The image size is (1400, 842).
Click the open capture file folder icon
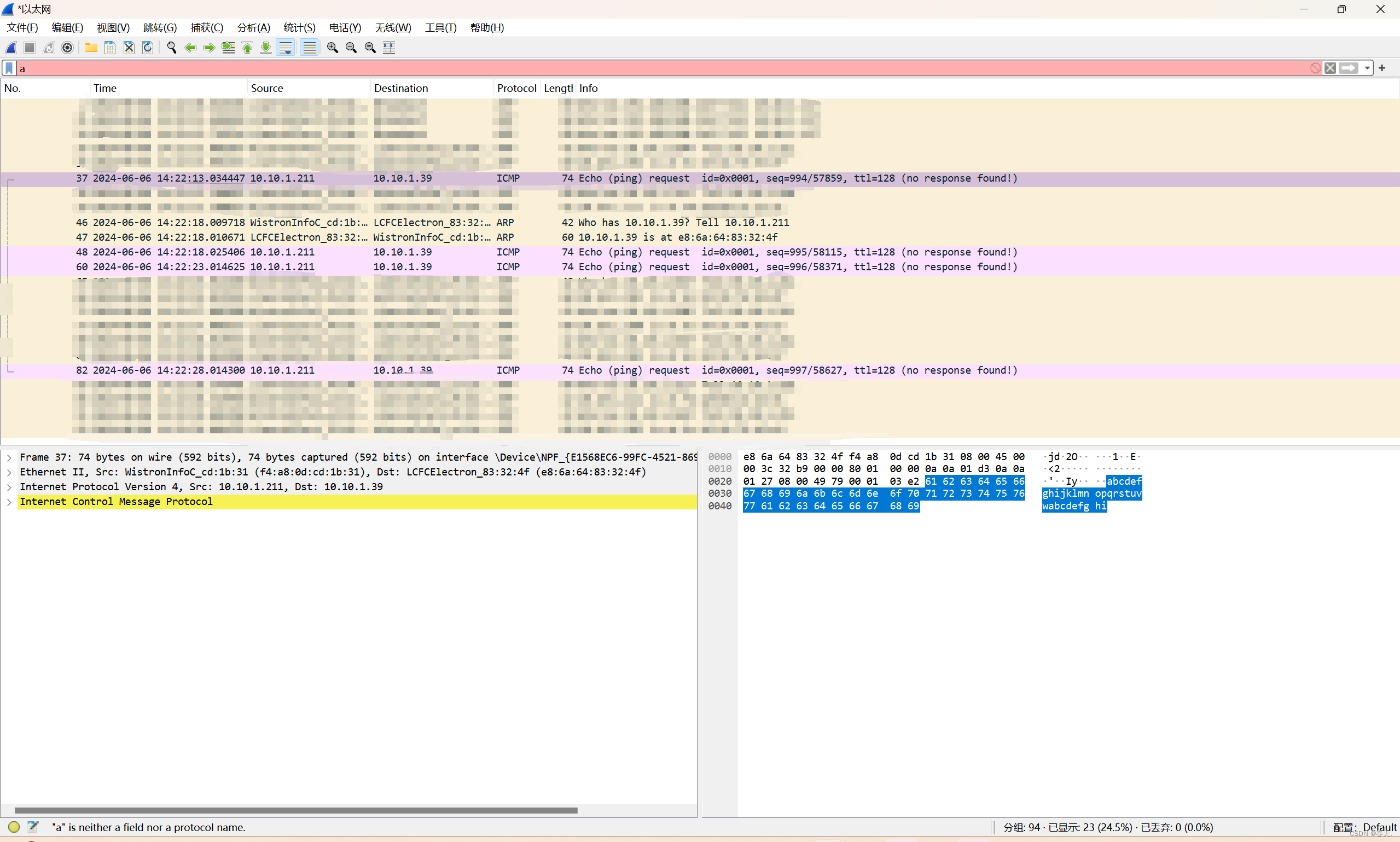(x=91, y=48)
